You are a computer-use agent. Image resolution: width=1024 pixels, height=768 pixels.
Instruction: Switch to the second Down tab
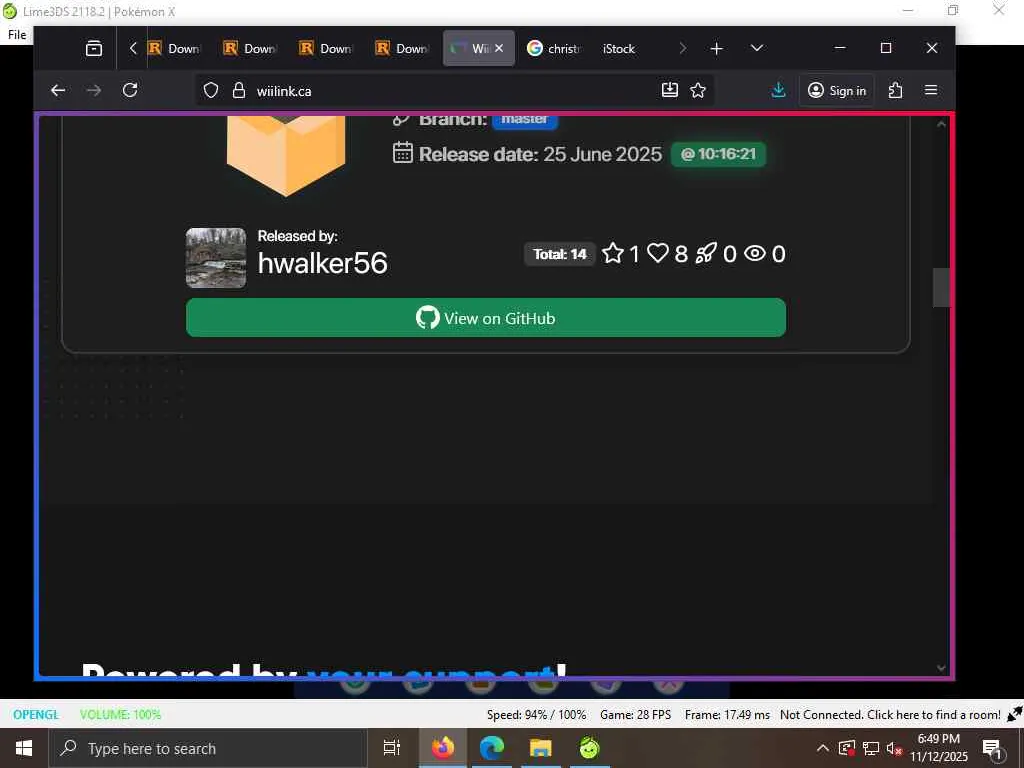click(250, 48)
